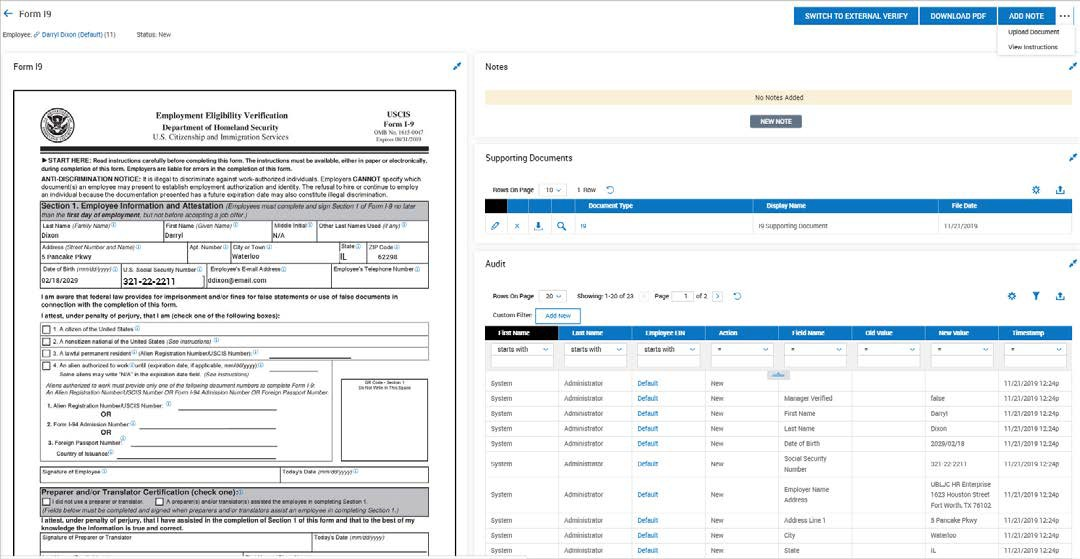Viewport: 1080px width, 559px height.
Task: Open First Name 'starts with' filter dropdown
Action: [x=521, y=349]
